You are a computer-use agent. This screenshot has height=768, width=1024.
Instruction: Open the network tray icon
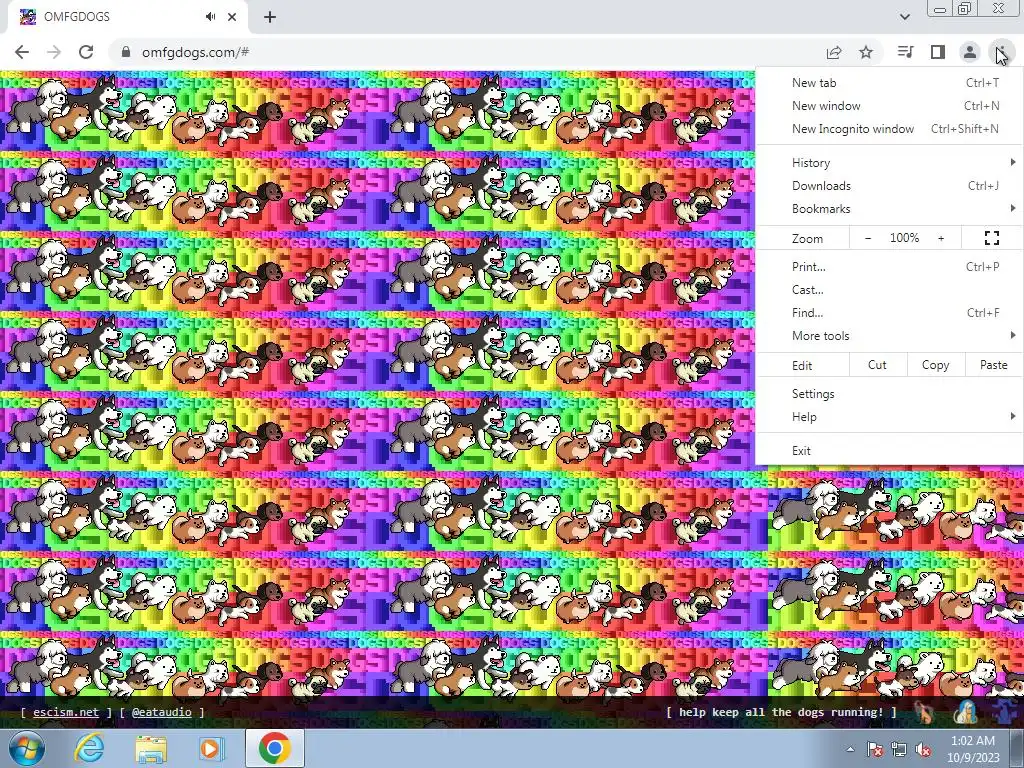899,749
